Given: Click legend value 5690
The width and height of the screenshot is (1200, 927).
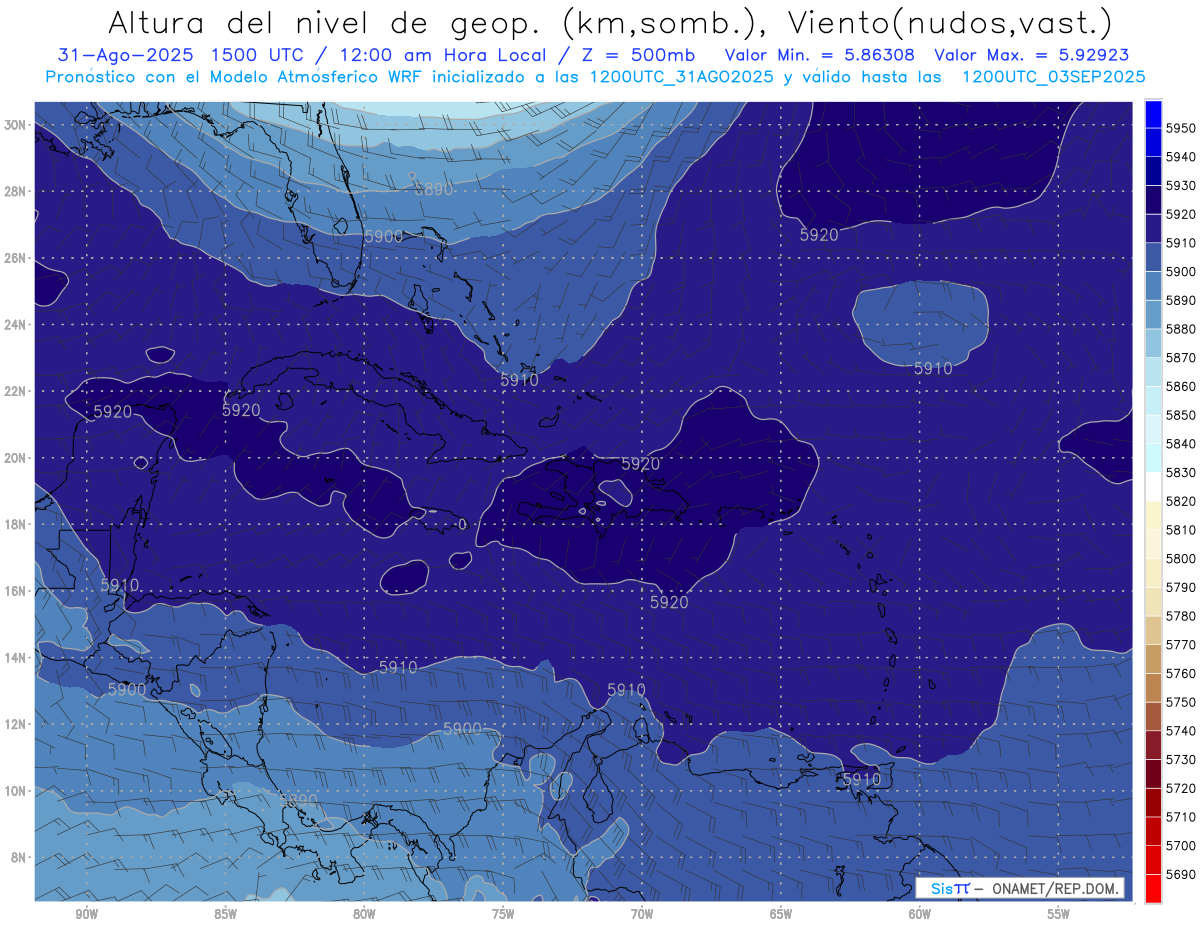Looking at the screenshot, I should pyautogui.click(x=1180, y=874).
